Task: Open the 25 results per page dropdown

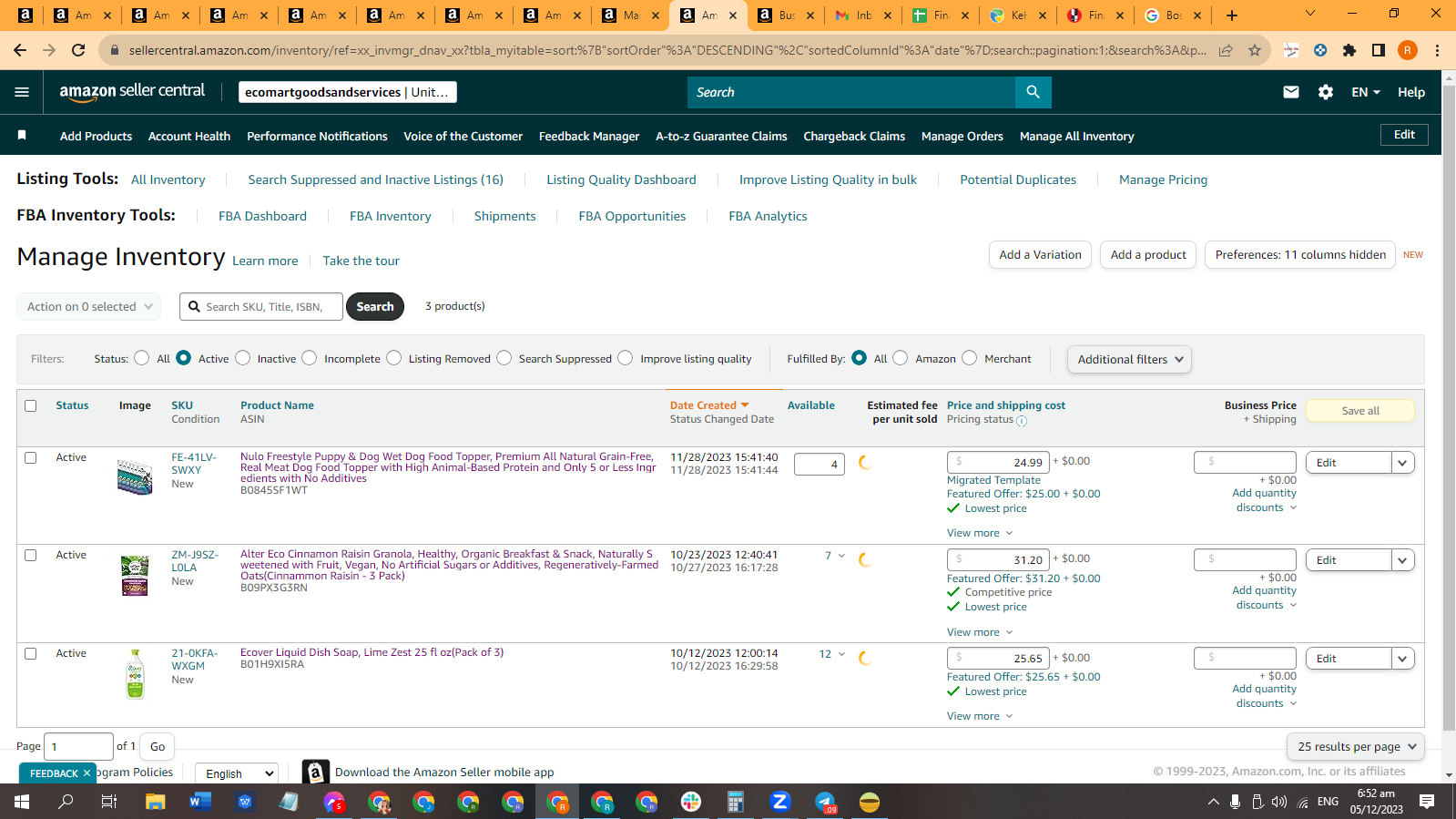Action: [1357, 747]
